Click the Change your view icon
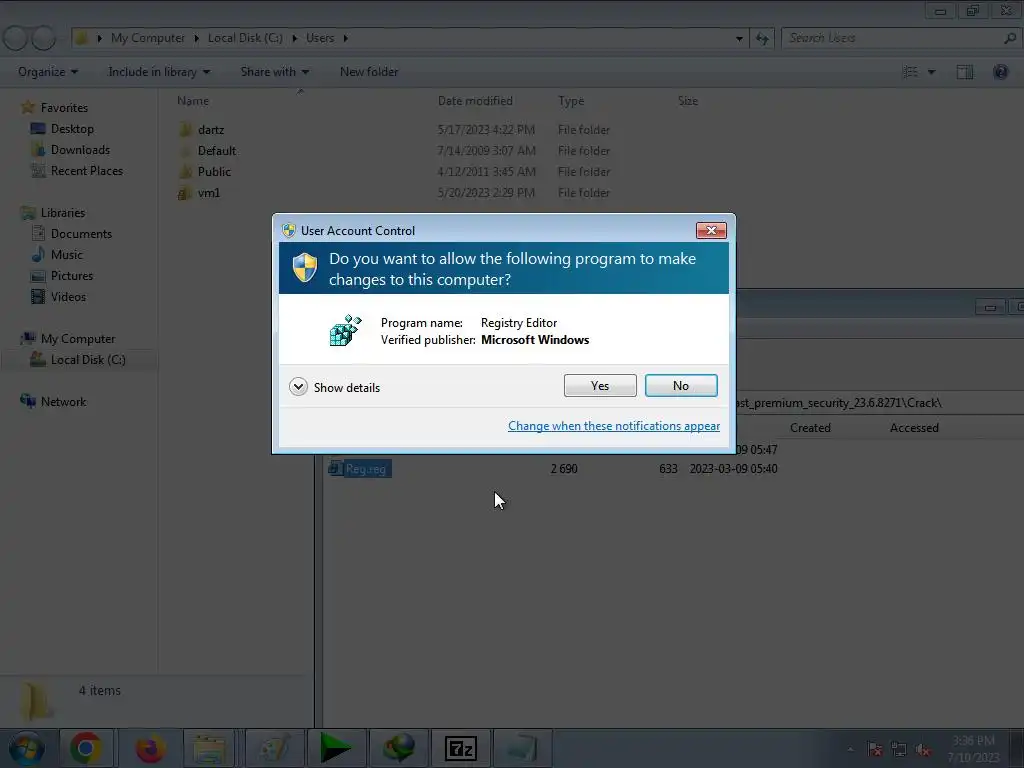 click(910, 72)
